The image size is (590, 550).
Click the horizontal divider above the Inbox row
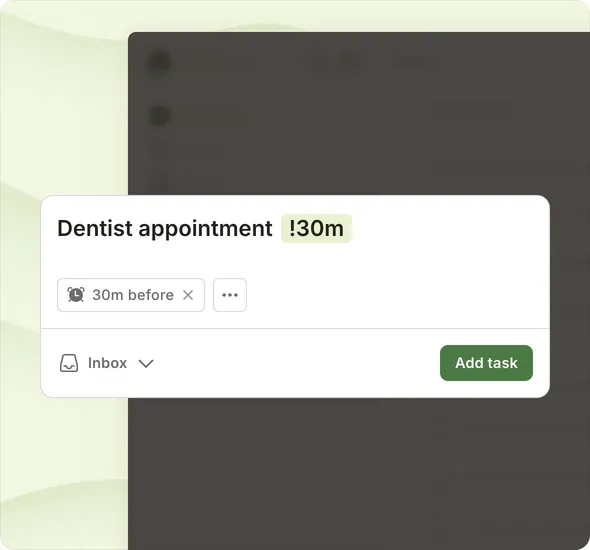point(295,328)
